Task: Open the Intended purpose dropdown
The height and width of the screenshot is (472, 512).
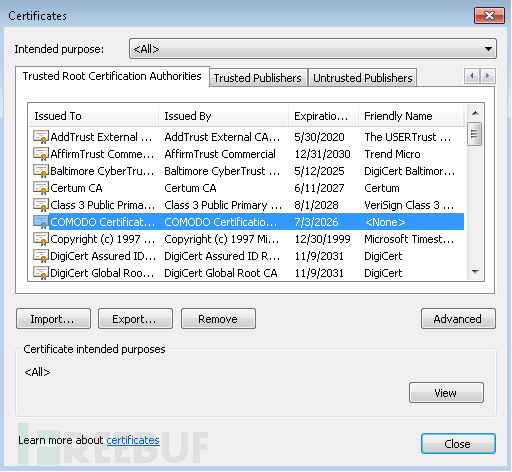Action: [x=313, y=49]
